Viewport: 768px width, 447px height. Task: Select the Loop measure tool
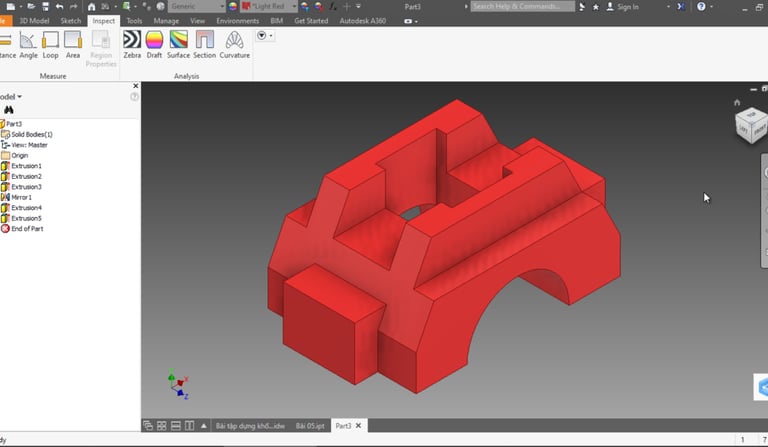(x=50, y=45)
